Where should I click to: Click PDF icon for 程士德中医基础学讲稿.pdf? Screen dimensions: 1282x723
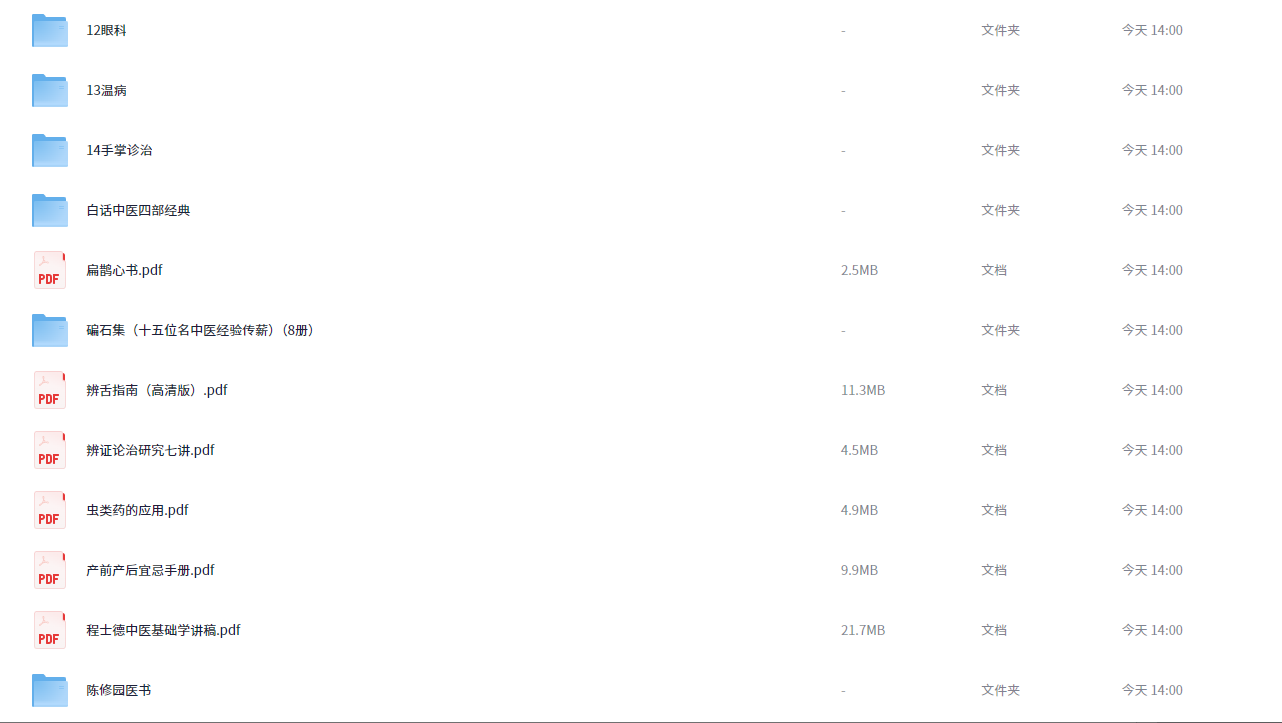coord(50,630)
